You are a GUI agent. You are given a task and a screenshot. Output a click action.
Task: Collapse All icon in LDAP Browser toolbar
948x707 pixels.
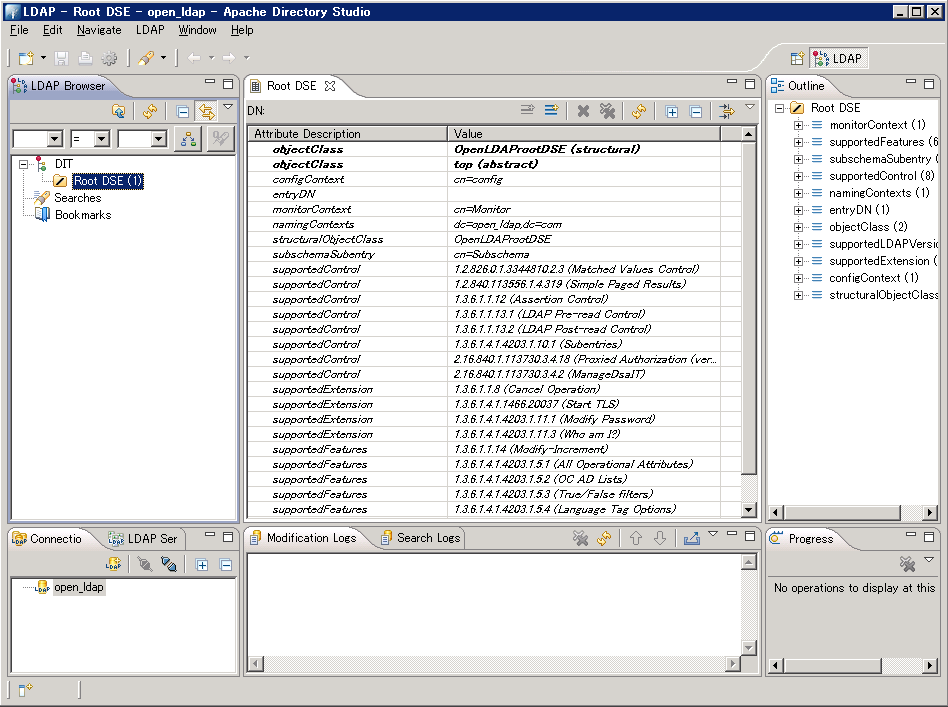183,111
